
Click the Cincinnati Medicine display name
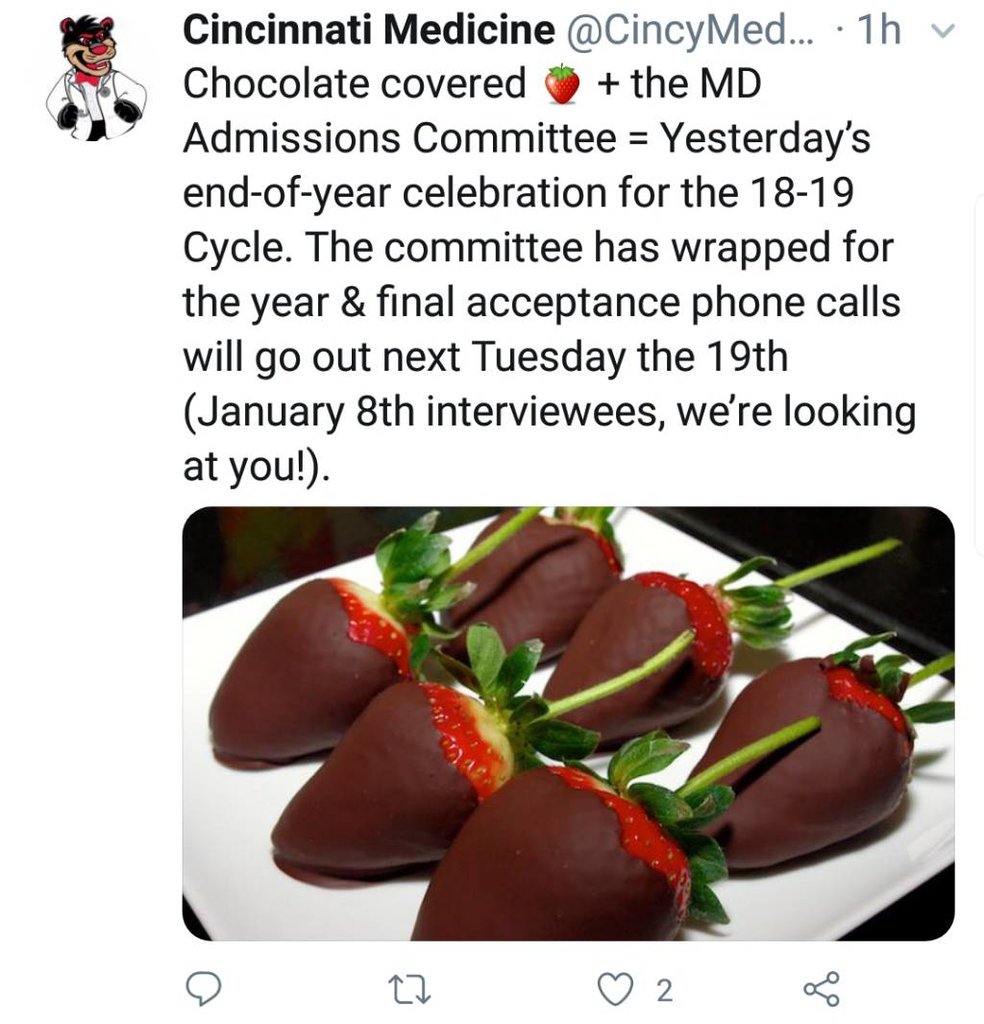coord(367,32)
